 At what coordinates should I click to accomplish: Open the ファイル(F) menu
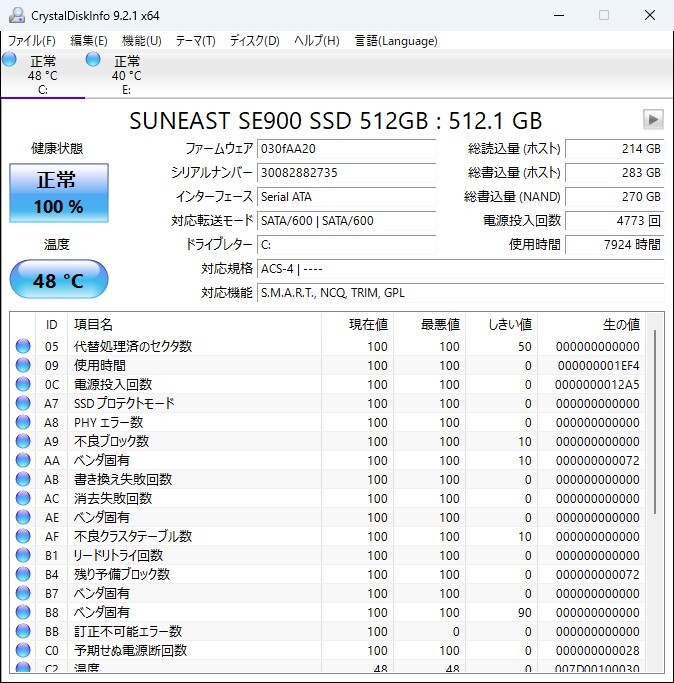pos(31,41)
